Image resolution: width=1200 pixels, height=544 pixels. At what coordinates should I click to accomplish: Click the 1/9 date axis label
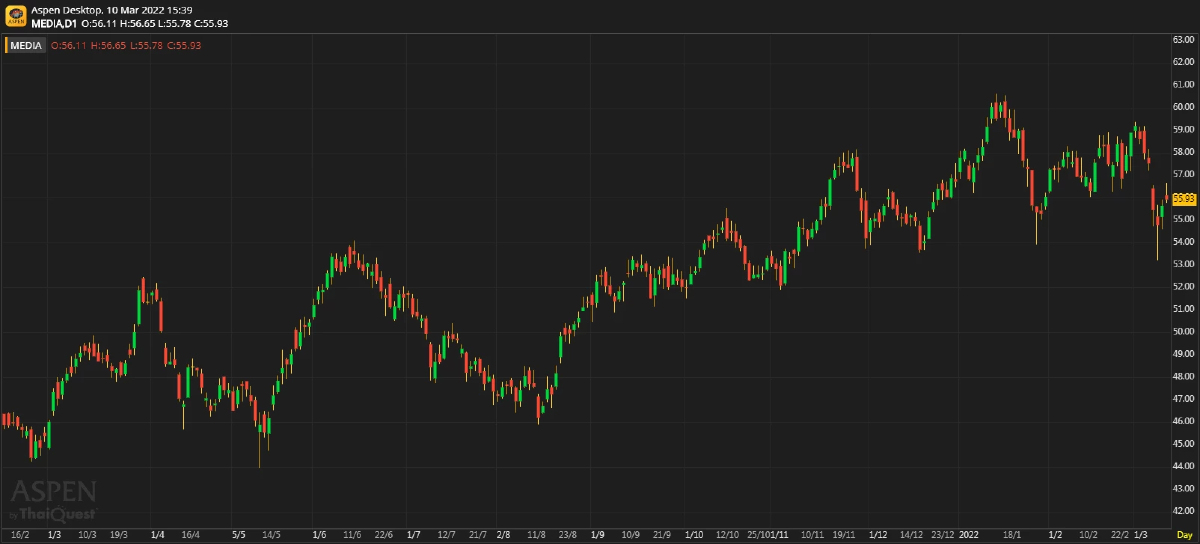[x=598, y=535]
